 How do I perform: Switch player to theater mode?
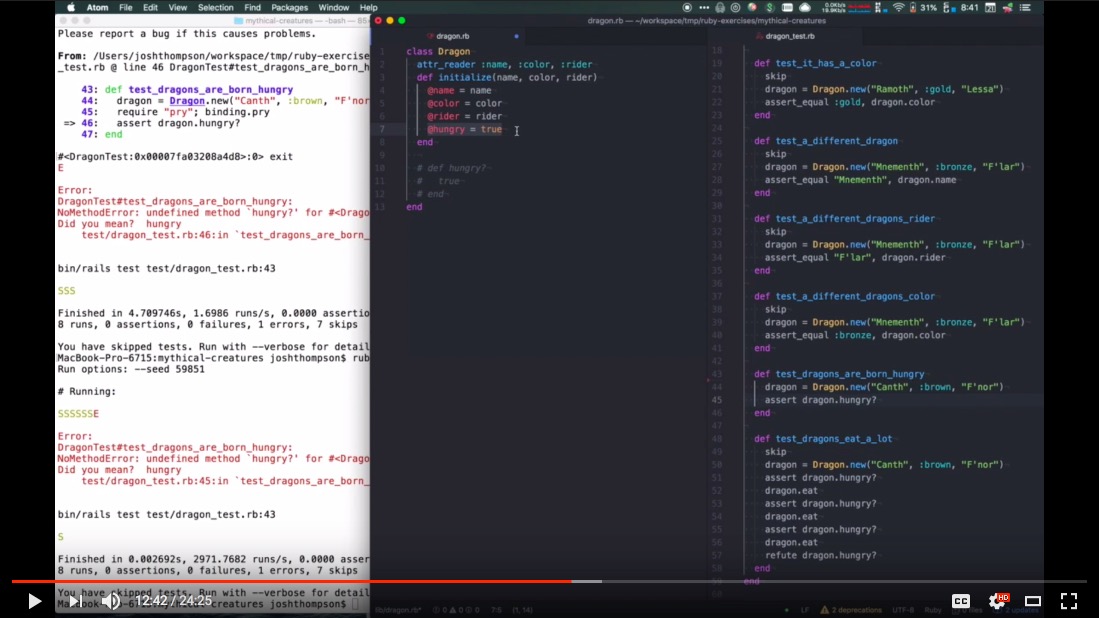1033,601
